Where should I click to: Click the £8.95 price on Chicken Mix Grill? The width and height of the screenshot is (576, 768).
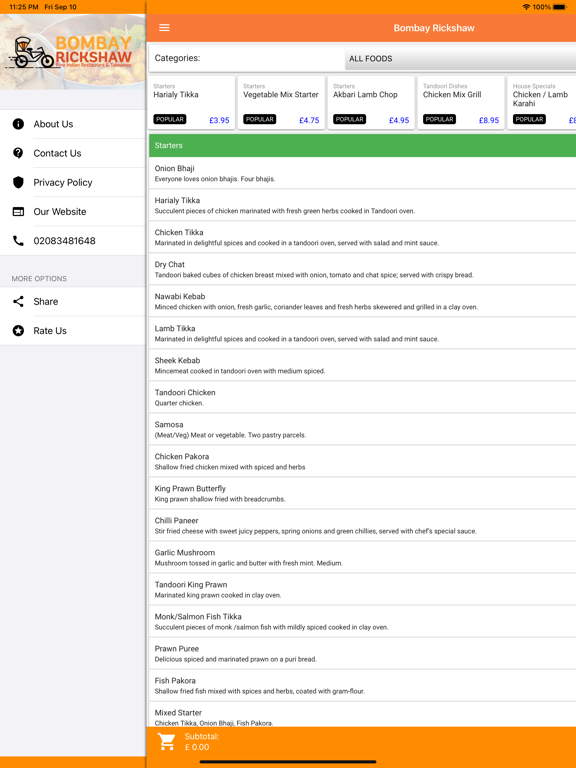[489, 120]
